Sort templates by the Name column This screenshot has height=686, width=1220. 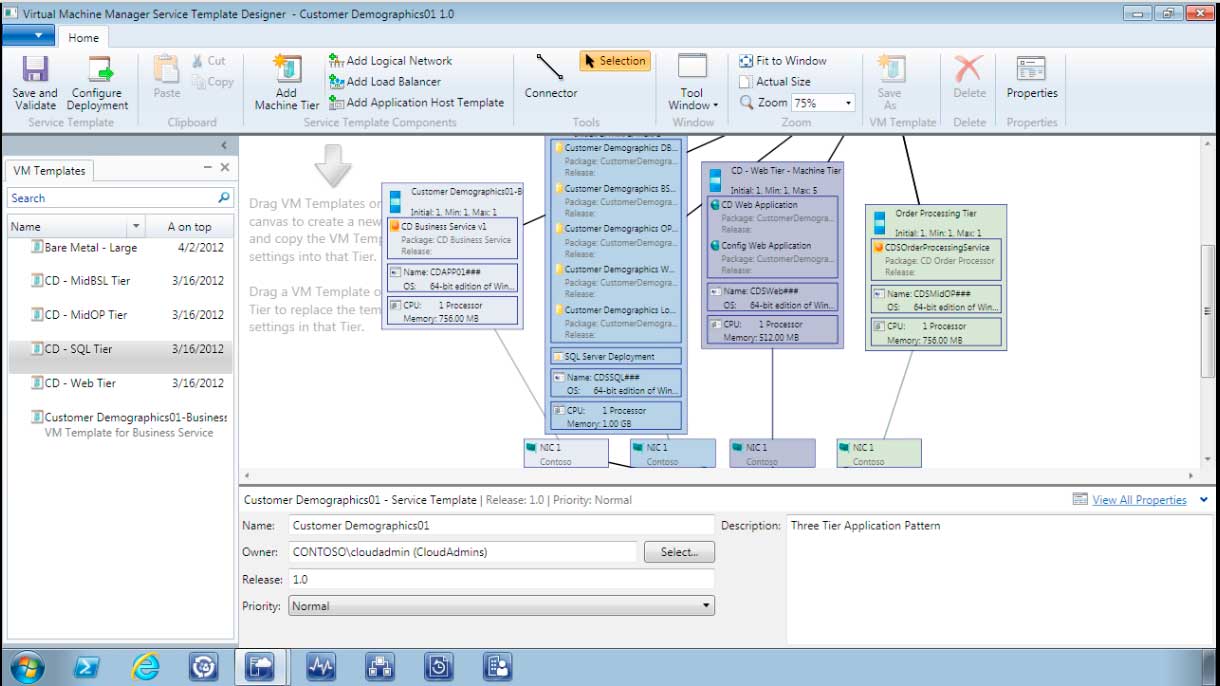pyautogui.click(x=67, y=227)
